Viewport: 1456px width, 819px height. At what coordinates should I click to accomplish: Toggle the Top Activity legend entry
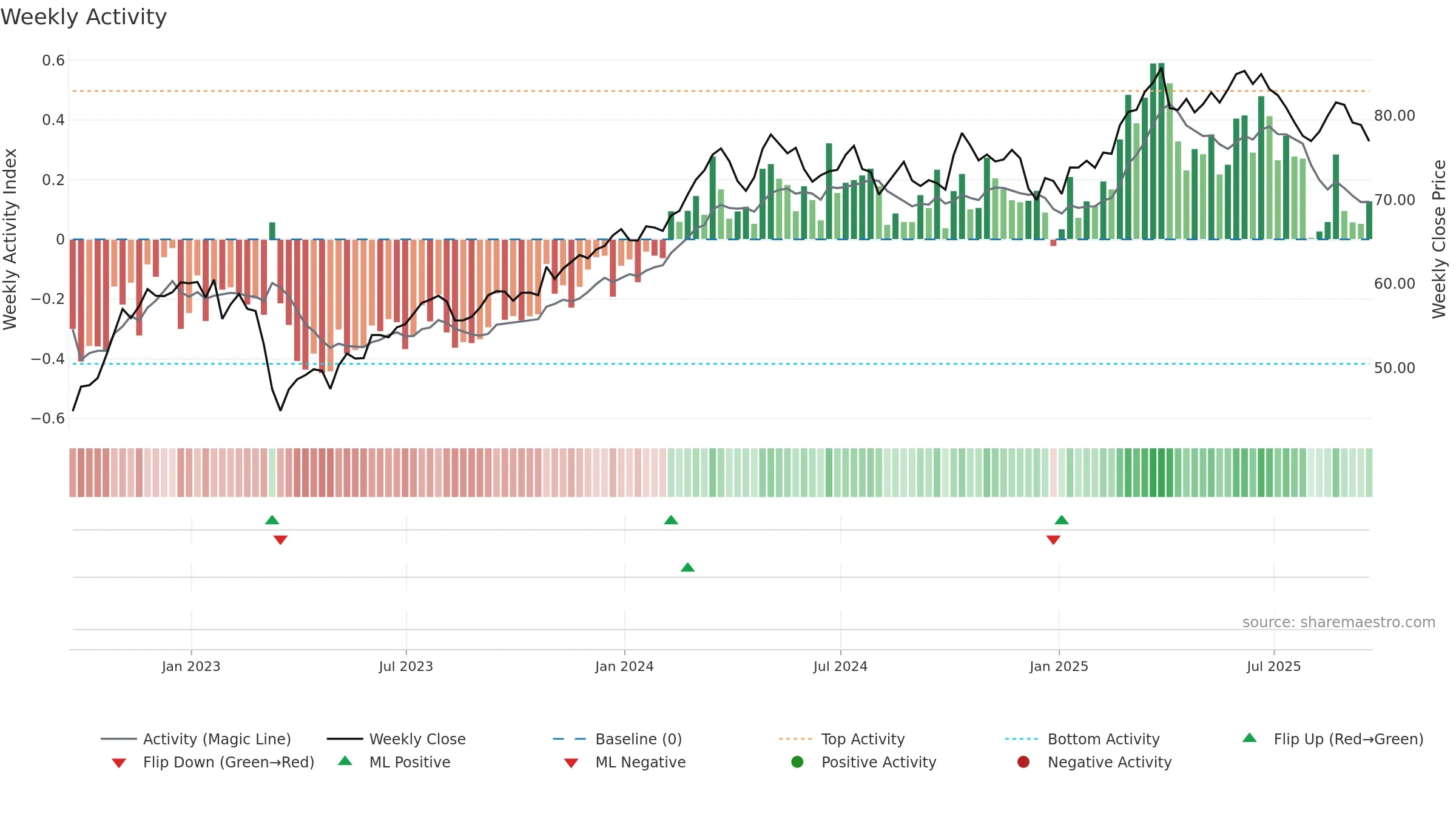pos(841,739)
